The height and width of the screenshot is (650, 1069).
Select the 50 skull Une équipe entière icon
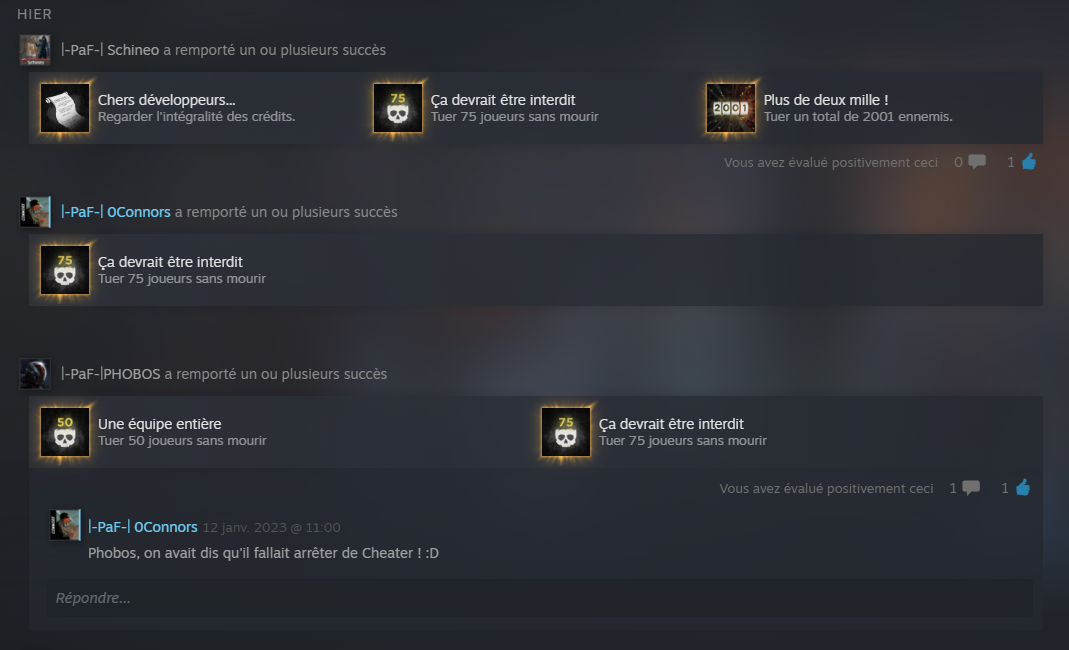click(65, 432)
